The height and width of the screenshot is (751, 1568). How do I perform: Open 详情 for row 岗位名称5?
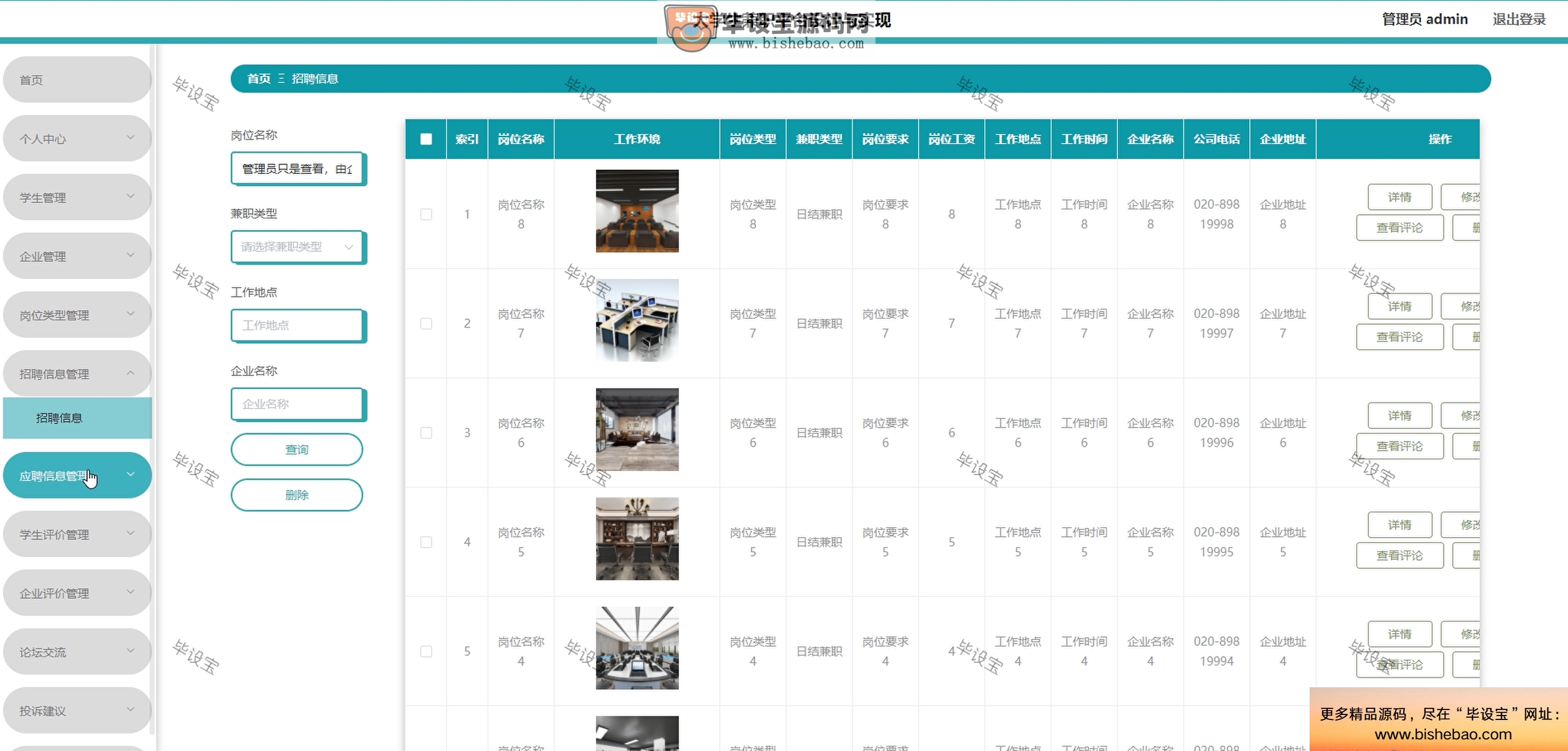[1399, 525]
